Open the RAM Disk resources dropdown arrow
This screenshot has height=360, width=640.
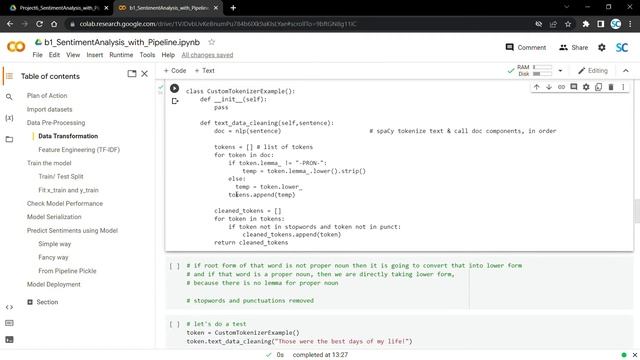(x=560, y=71)
